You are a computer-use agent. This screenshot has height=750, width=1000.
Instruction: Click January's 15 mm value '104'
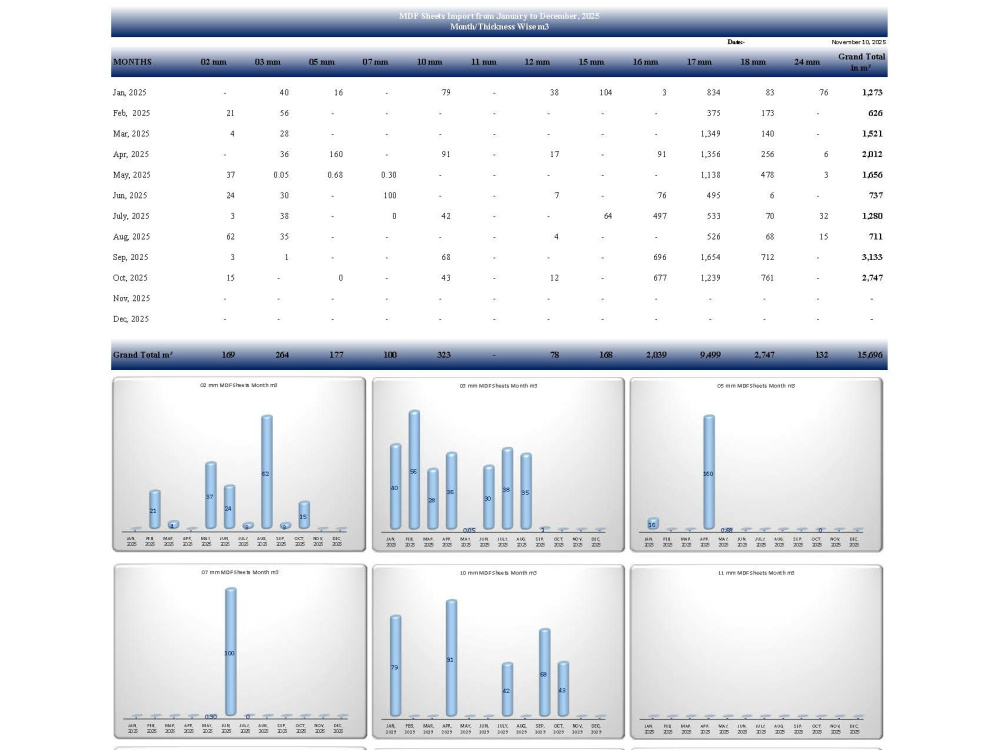click(x=606, y=92)
